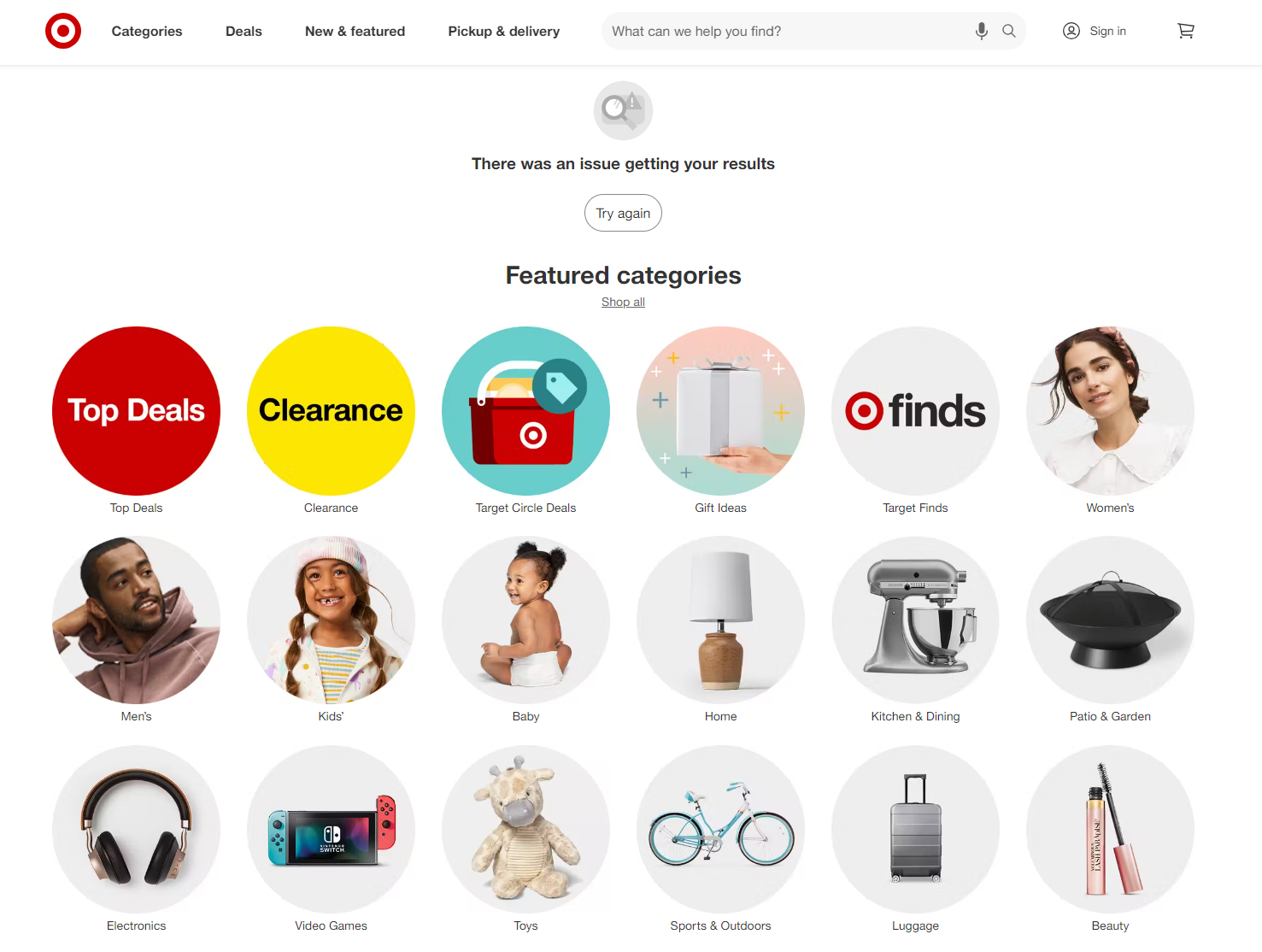
Task: Choose the yellow Clearance circle
Action: 331,411
